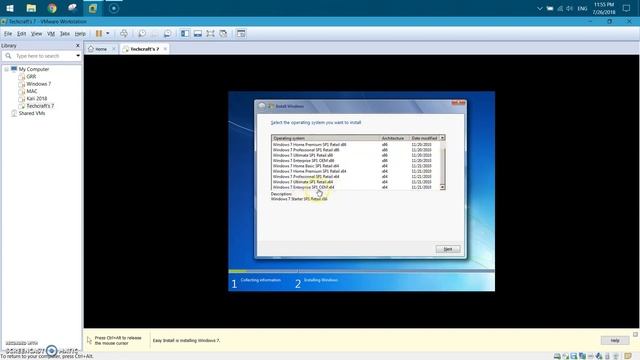
Task: Click the VMware Workstation taskbar icon
Action: 93,8
